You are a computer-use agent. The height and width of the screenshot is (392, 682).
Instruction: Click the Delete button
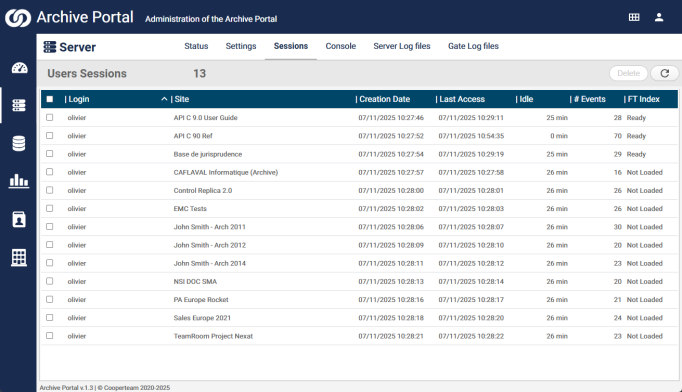(629, 73)
